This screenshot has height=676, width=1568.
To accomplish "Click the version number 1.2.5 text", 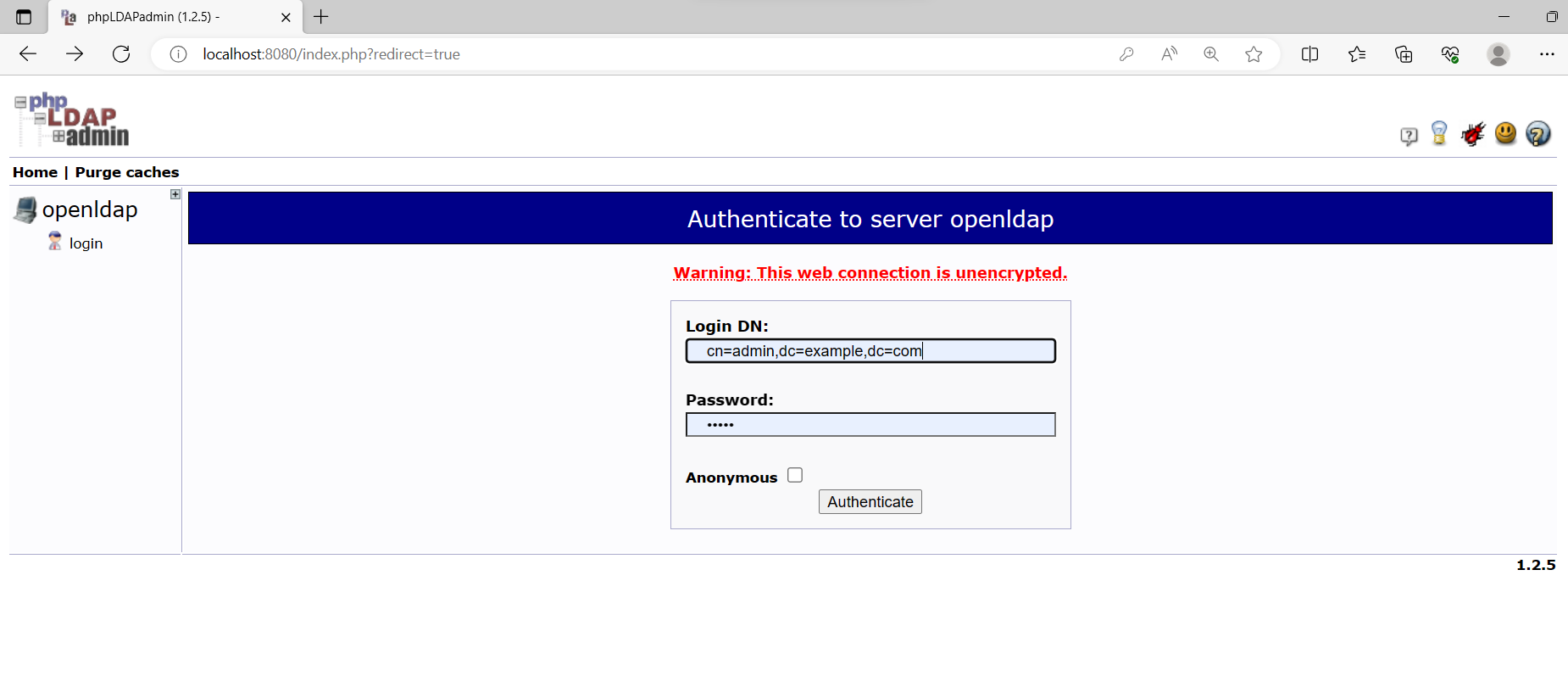I will pos(1536,565).
